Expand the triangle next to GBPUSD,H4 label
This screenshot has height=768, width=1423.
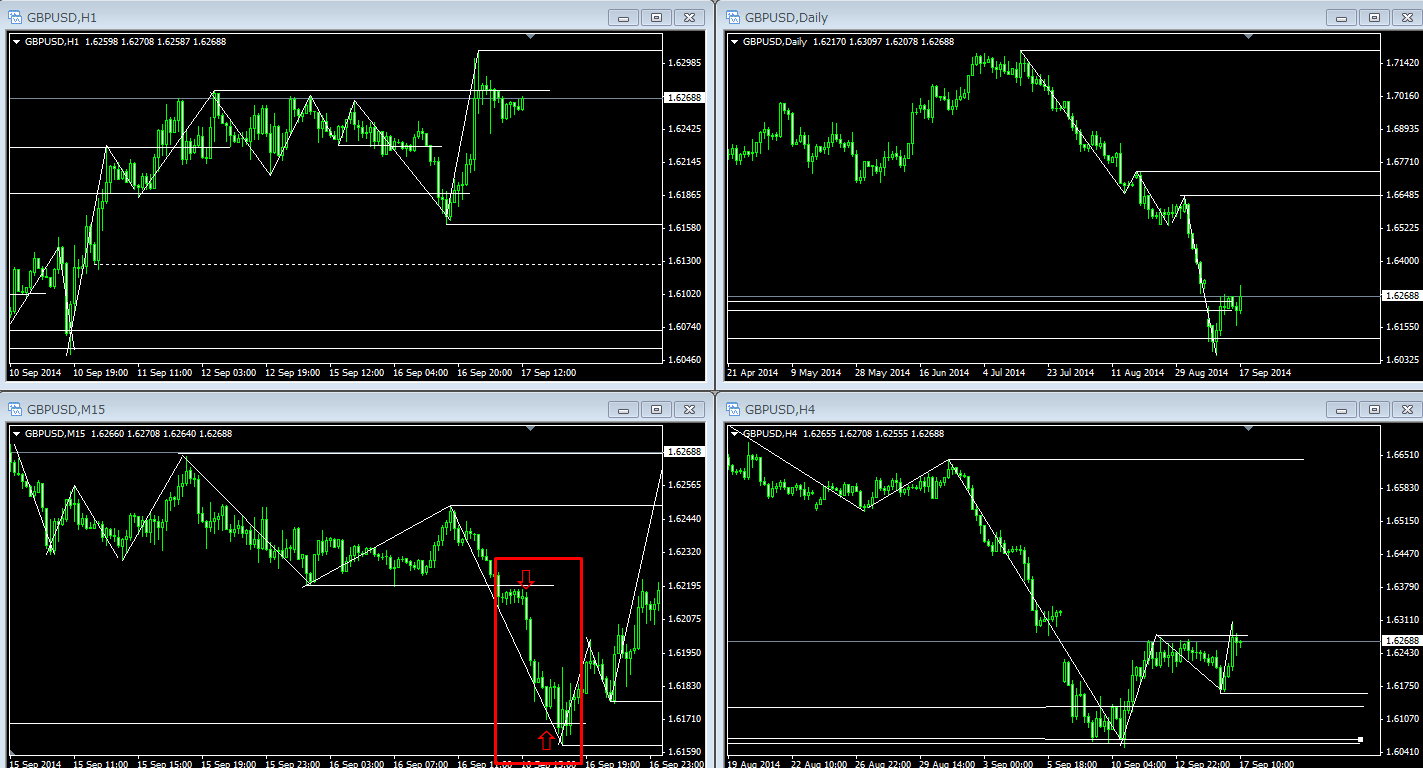(x=736, y=434)
